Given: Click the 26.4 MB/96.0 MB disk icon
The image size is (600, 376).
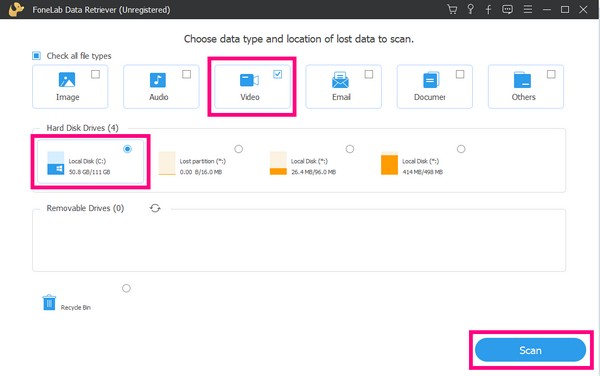Looking at the screenshot, I should (x=278, y=163).
